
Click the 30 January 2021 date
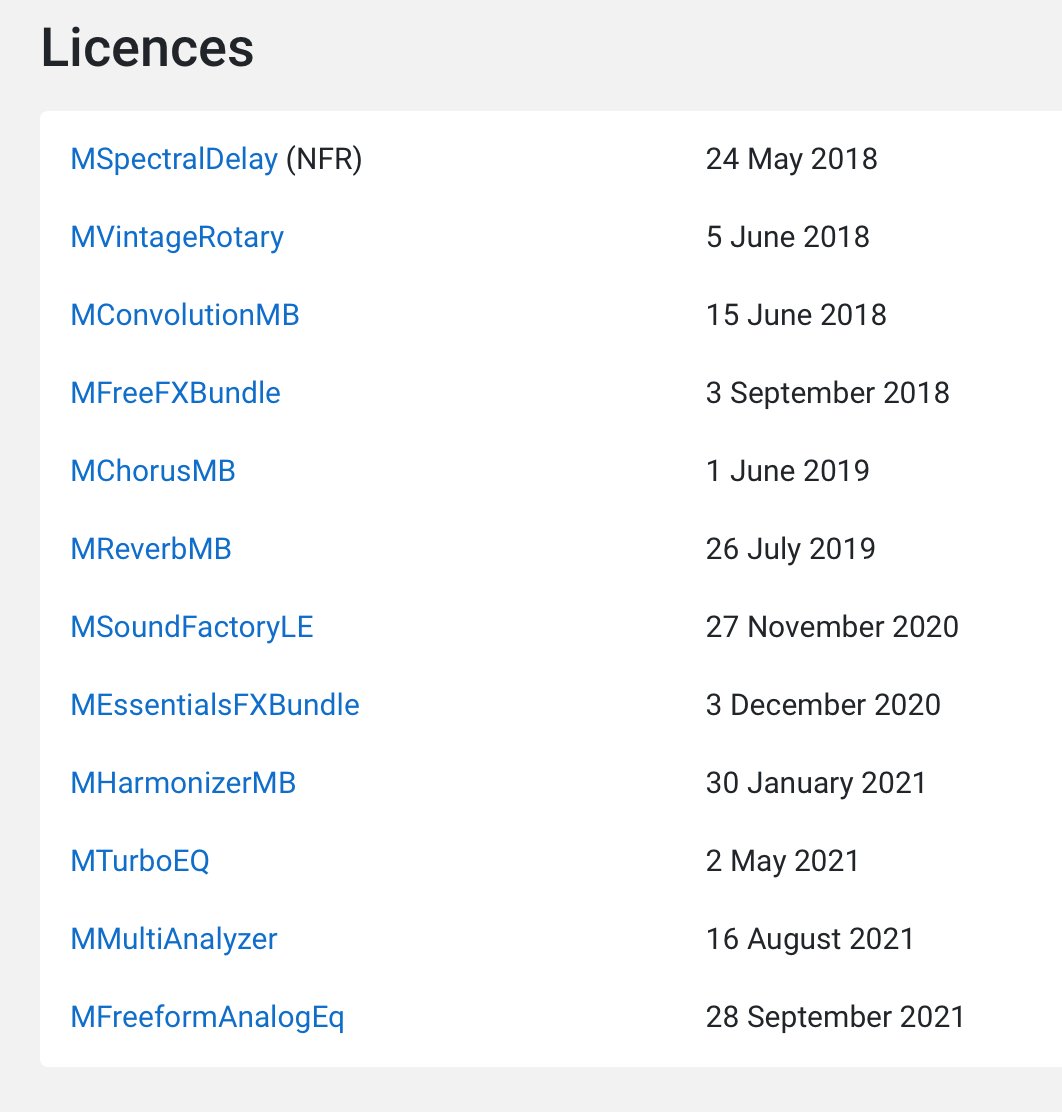(x=817, y=783)
